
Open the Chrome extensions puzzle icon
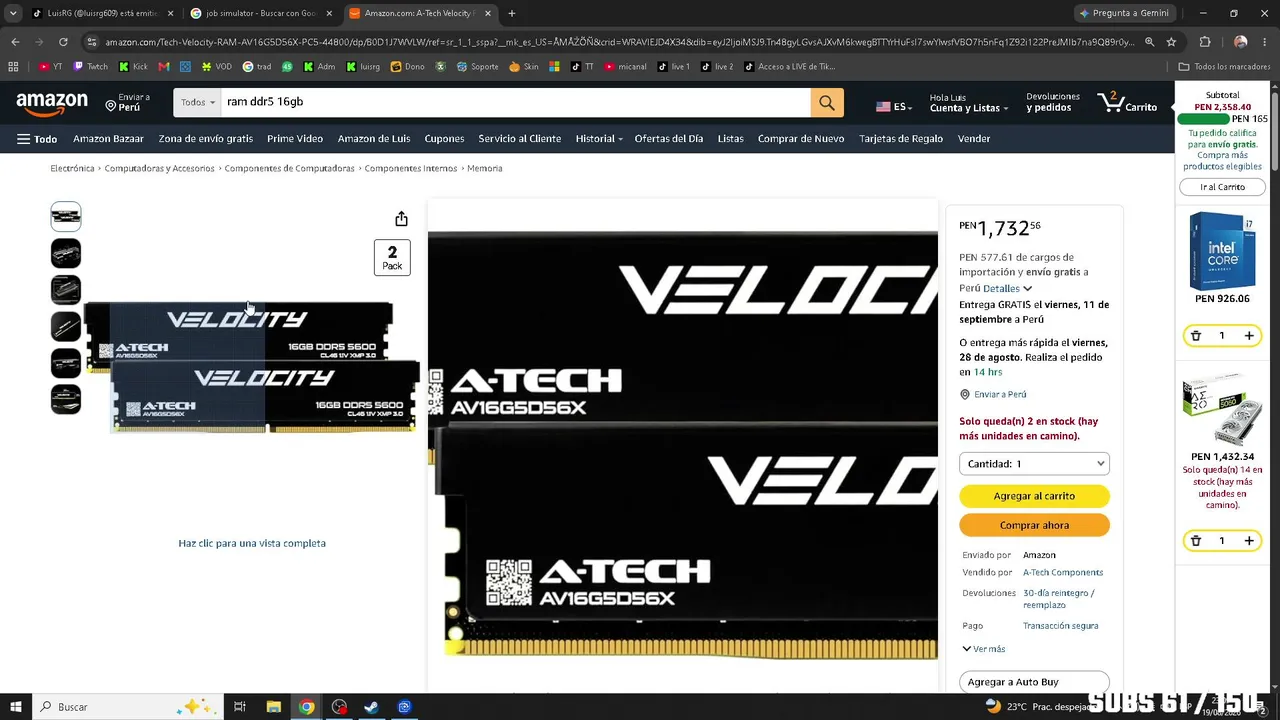[x=1205, y=42]
